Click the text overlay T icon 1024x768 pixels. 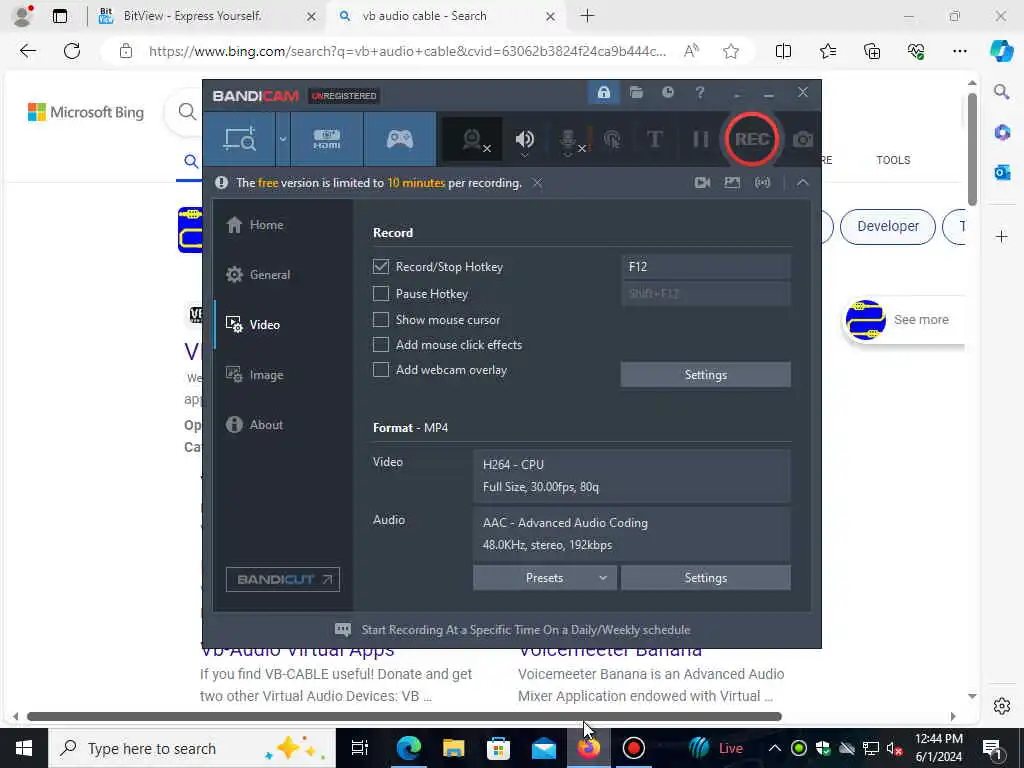654,139
